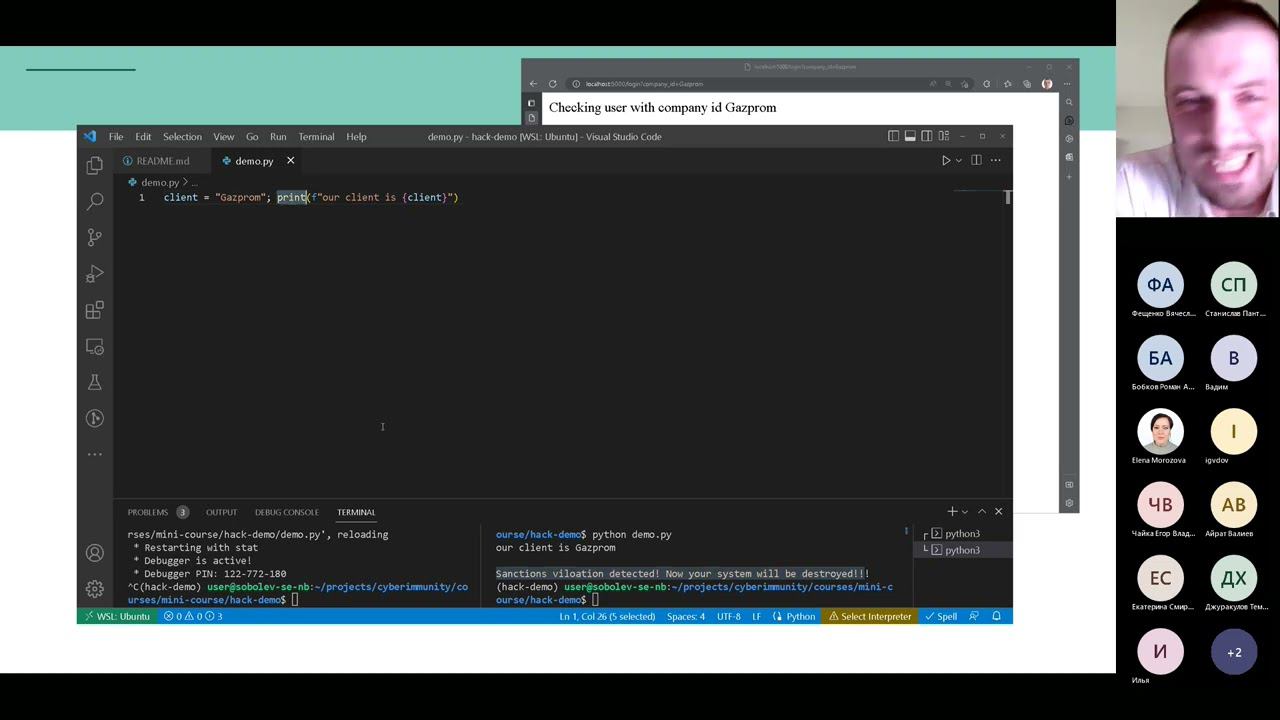The image size is (1280, 720).
Task: Toggle Spell checker in status bar
Action: tap(941, 616)
